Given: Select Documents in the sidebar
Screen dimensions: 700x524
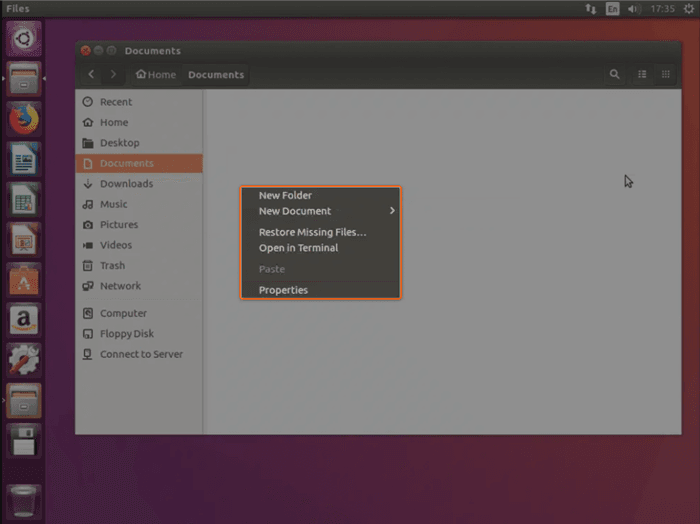Looking at the screenshot, I should 139,163.
